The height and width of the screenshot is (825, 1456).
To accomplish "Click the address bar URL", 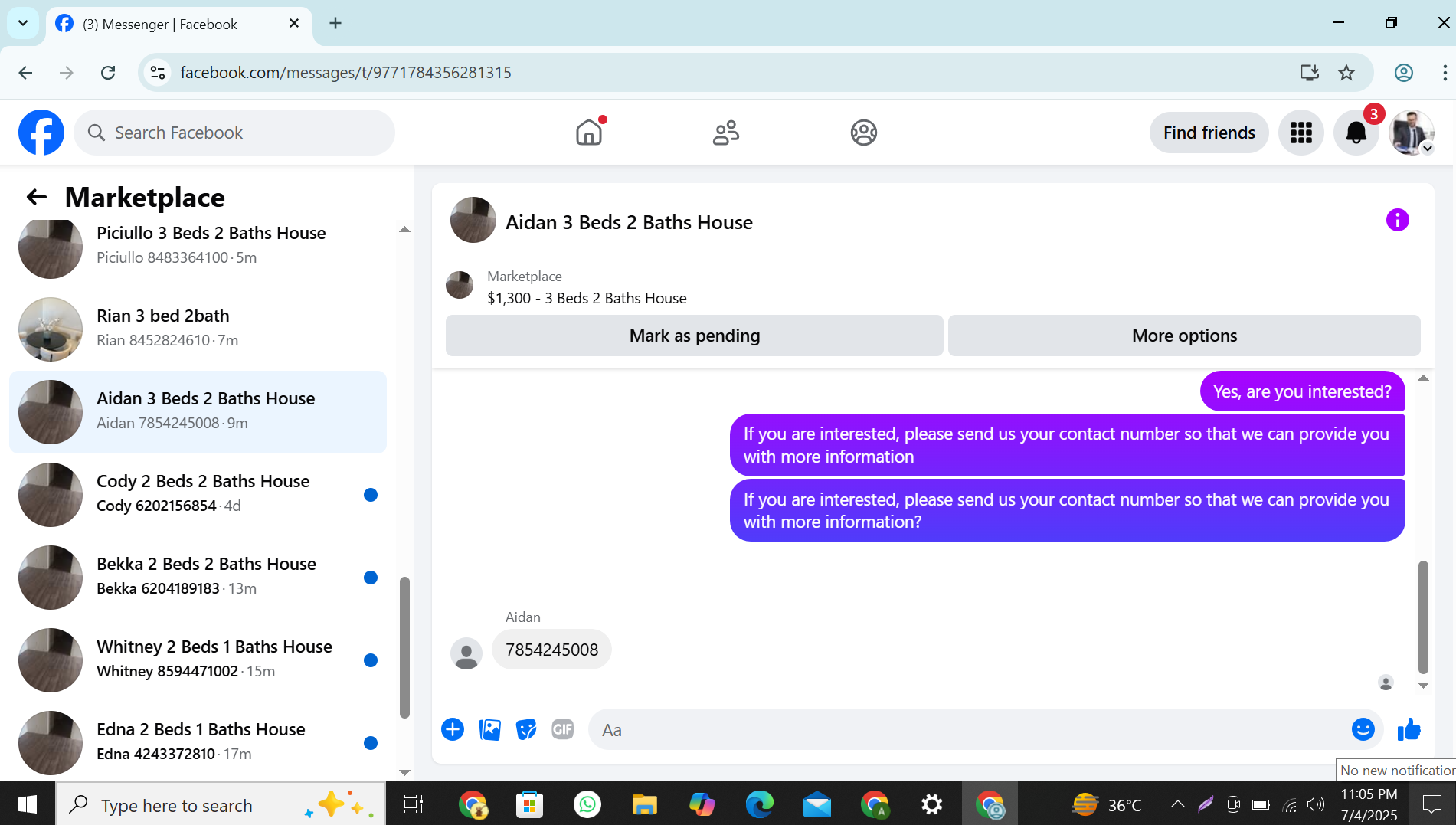I will coord(345,73).
